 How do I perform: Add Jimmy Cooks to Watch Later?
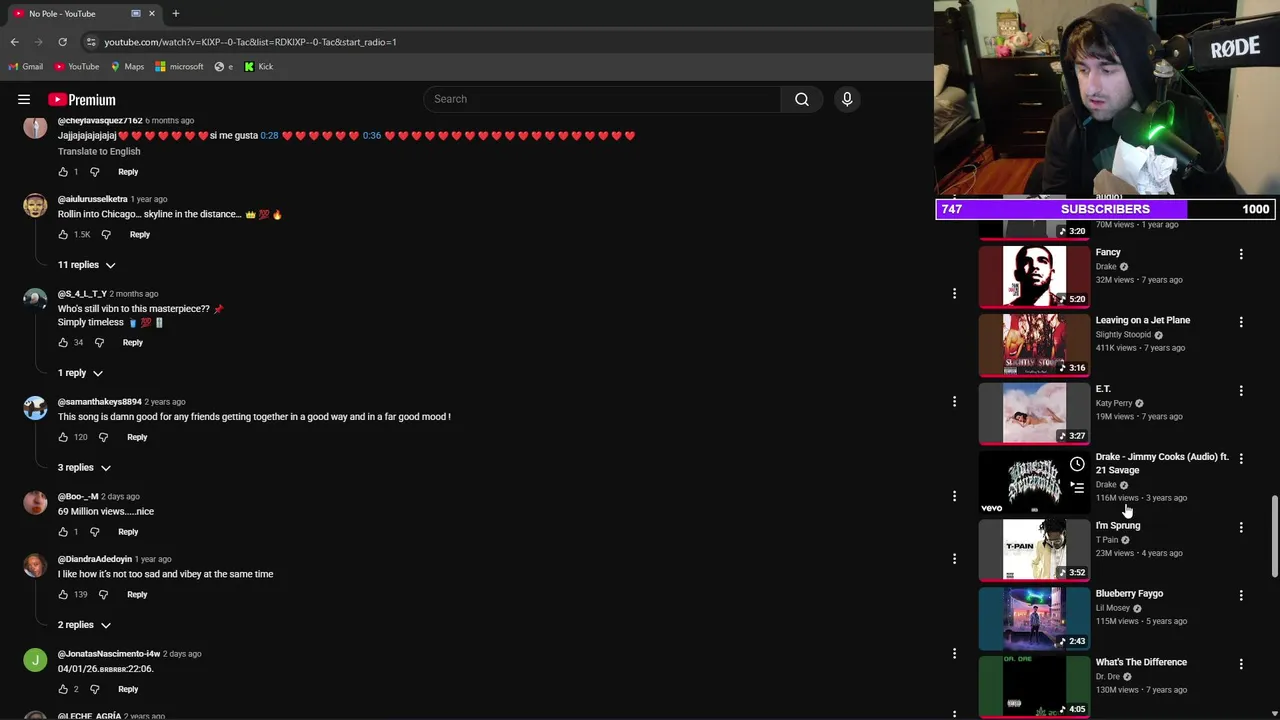pos(1077,464)
